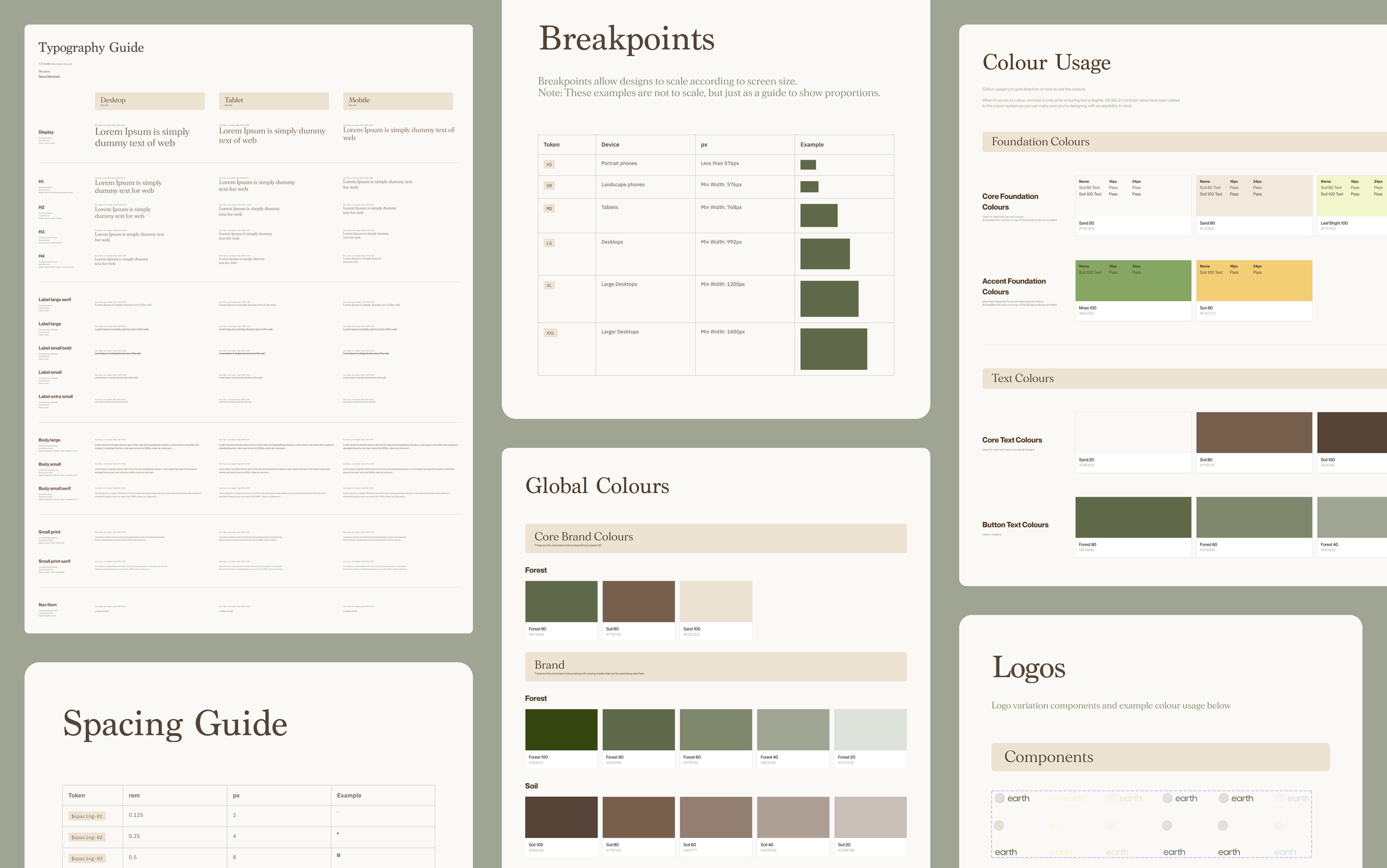Viewport: 1387px width, 868px height.
Task: Select the Typography Guide heading
Action: [92, 48]
